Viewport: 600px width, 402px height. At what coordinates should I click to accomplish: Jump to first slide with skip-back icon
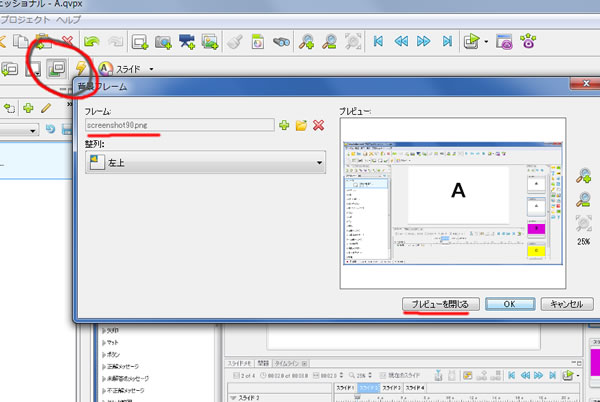[379, 41]
